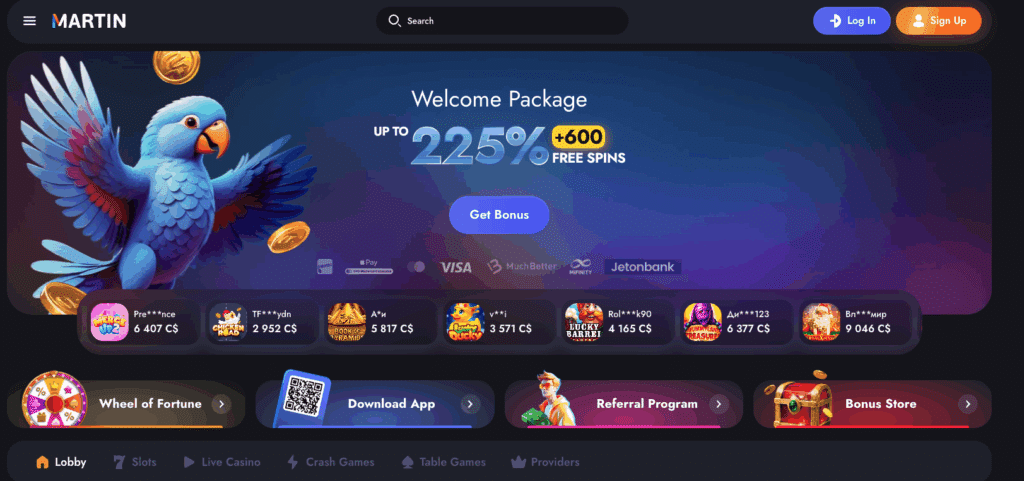This screenshot has height=481, width=1024.
Task: Switch to the Slots tab
Action: click(x=135, y=462)
